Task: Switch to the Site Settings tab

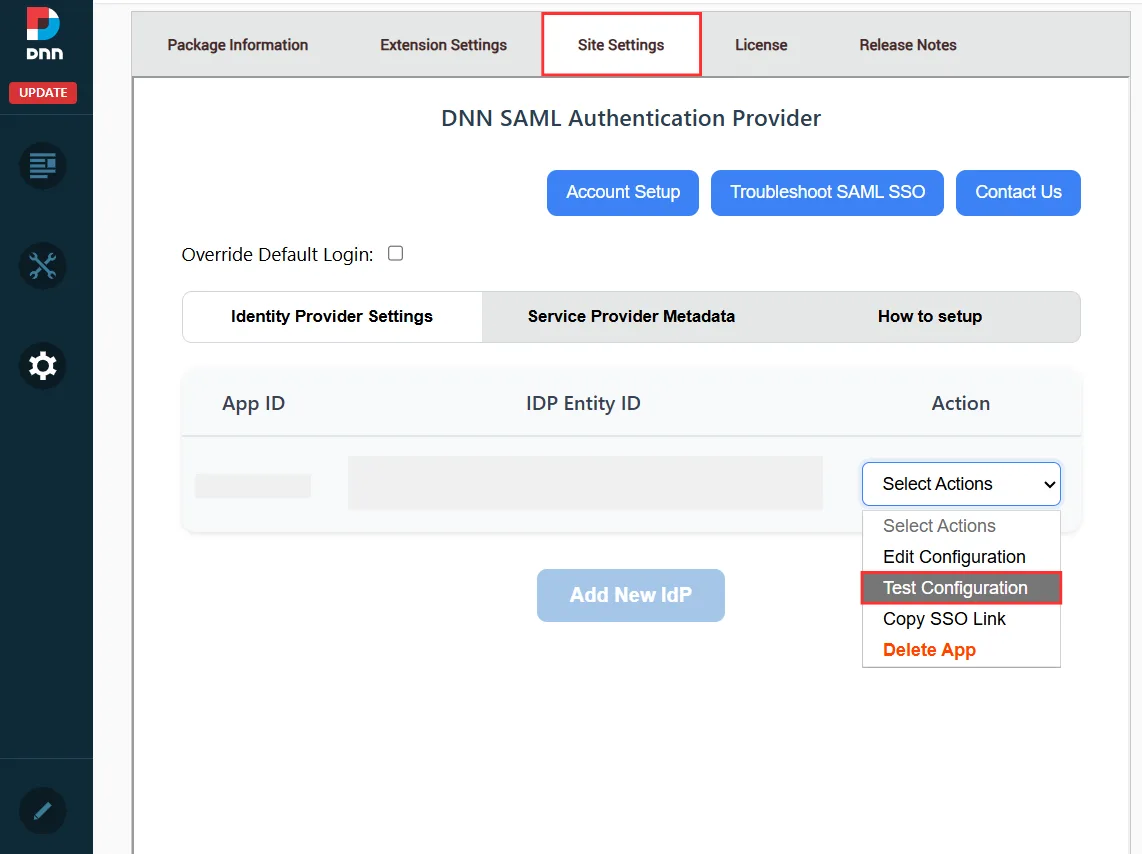Action: point(621,44)
